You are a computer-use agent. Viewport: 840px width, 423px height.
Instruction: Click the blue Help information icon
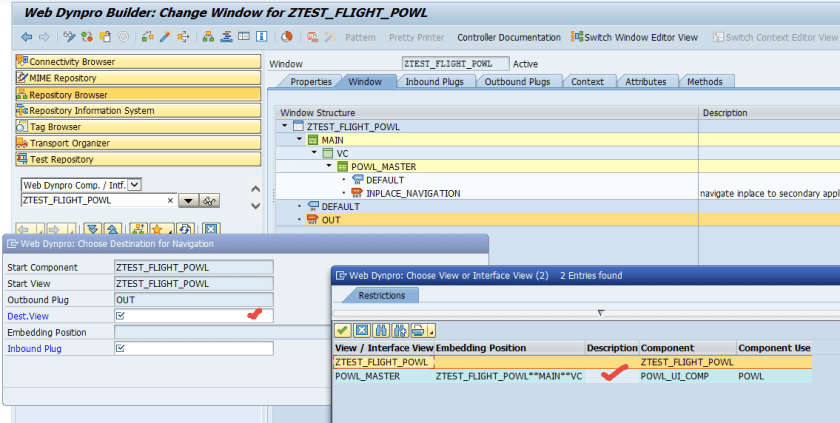pyautogui.click(x=261, y=37)
